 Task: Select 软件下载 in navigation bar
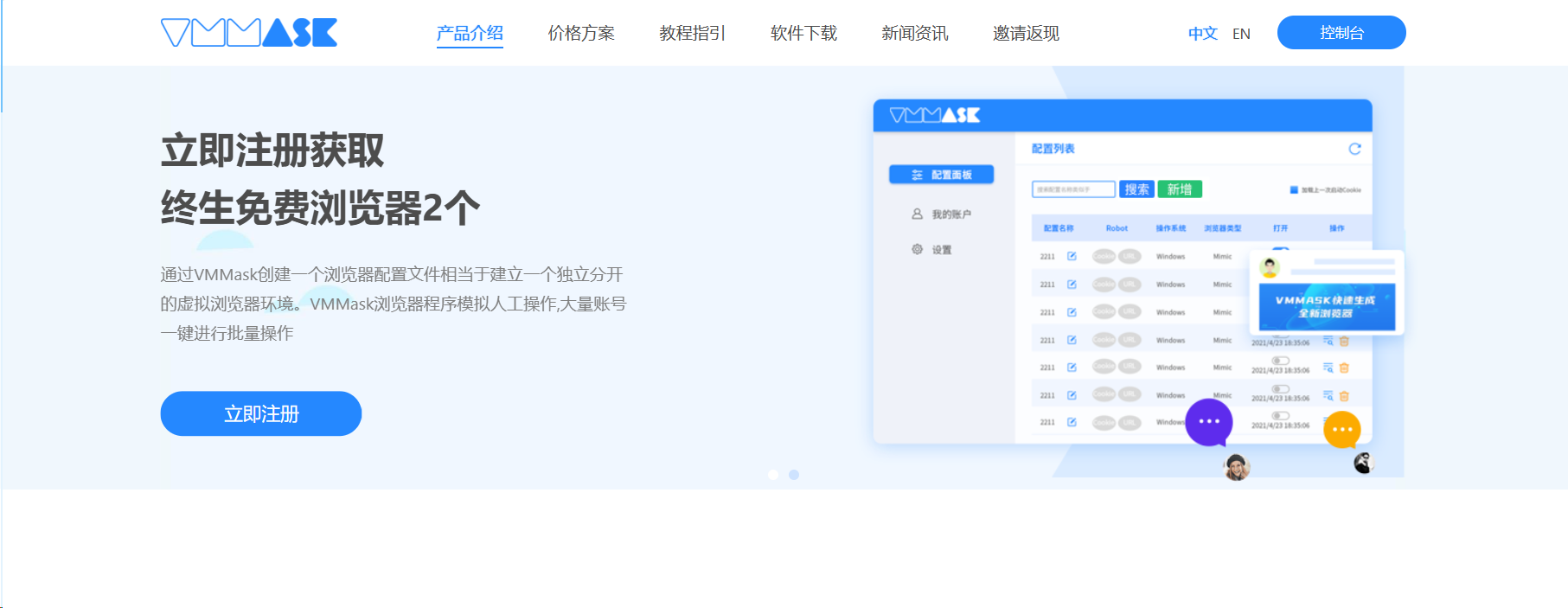click(803, 33)
